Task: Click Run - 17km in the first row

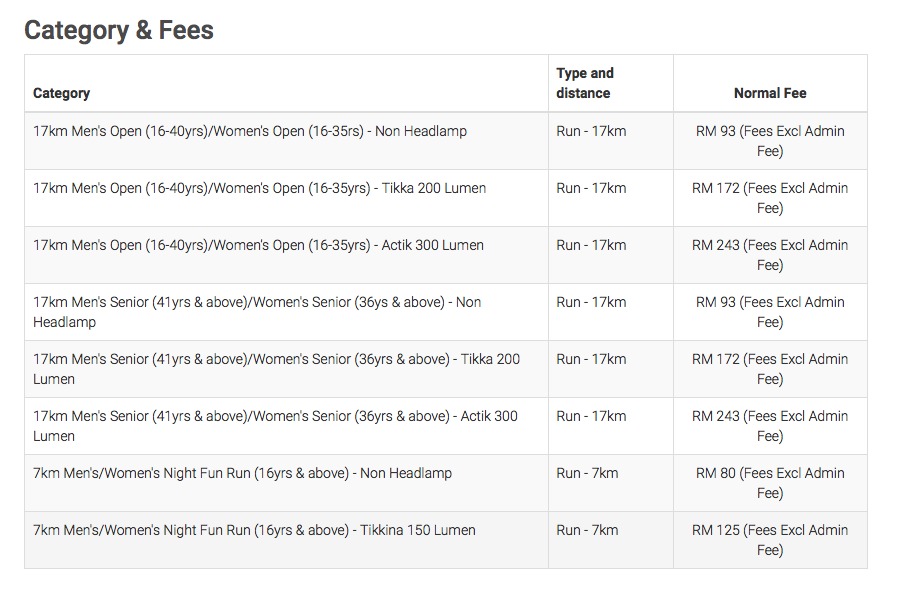Action: 591,131
